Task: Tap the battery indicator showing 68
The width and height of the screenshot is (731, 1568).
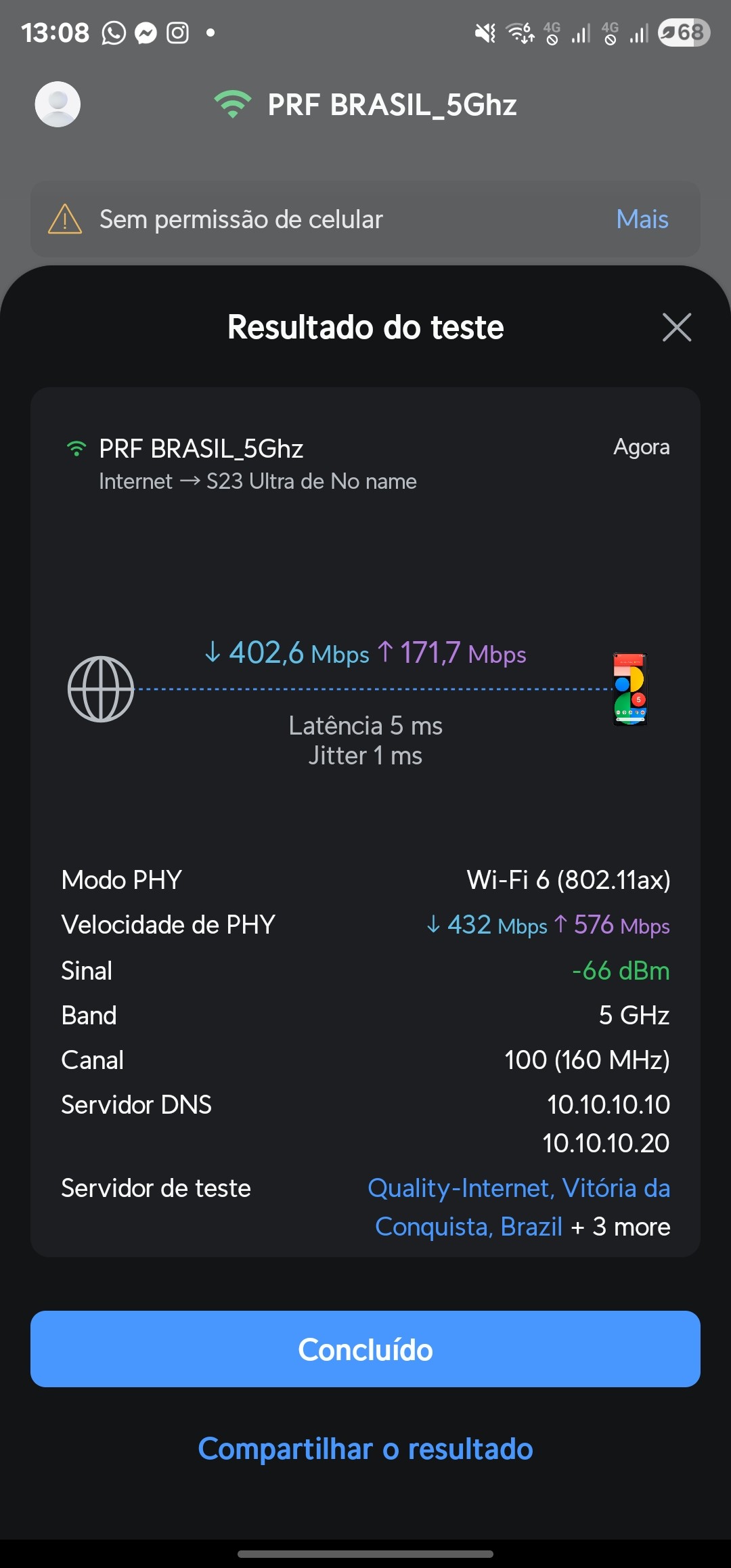Action: click(x=684, y=32)
